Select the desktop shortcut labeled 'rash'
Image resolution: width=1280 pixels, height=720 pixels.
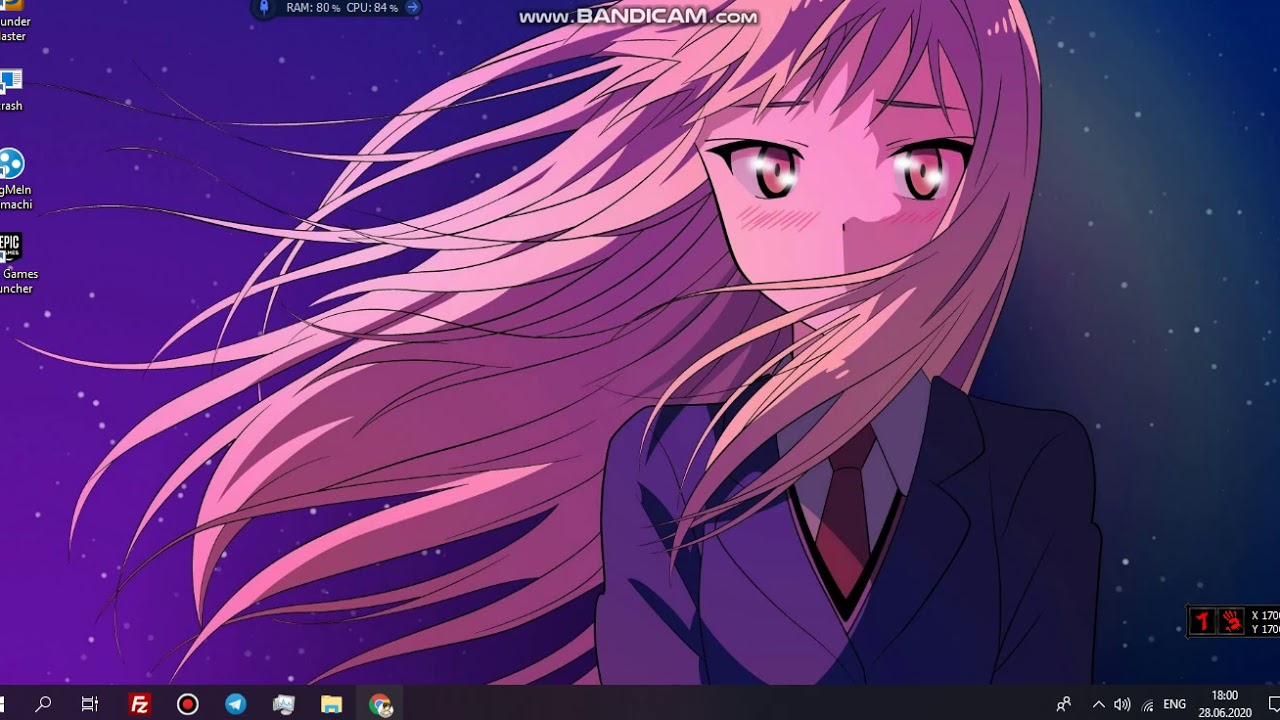point(11,91)
